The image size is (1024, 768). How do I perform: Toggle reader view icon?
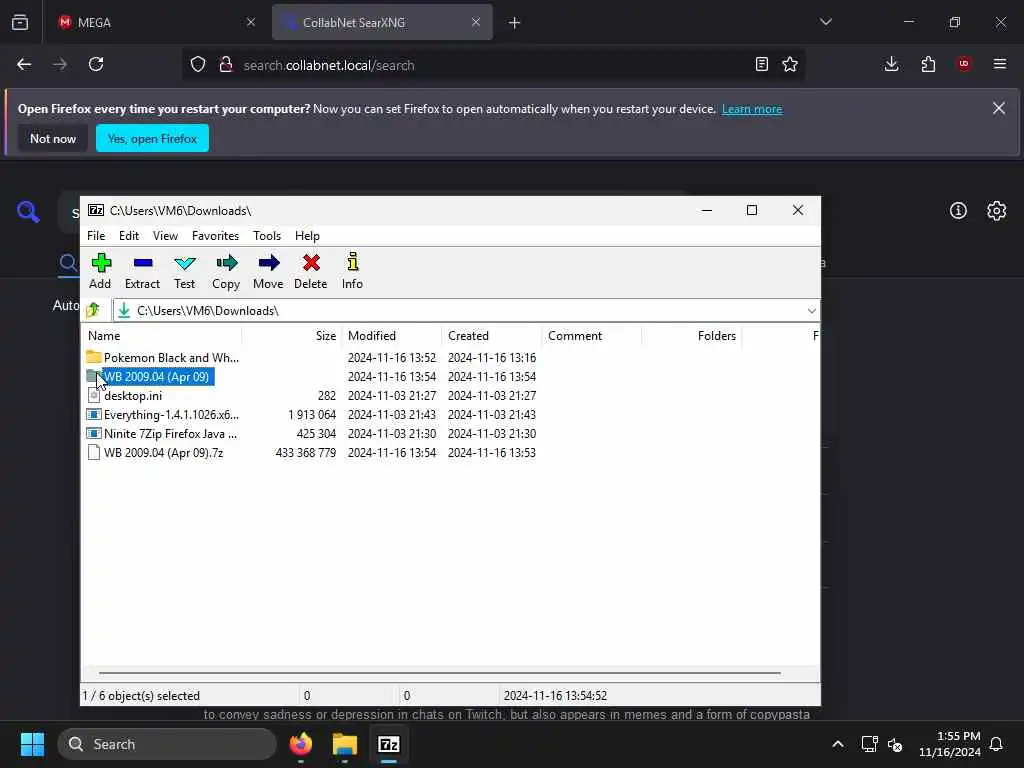click(x=761, y=64)
